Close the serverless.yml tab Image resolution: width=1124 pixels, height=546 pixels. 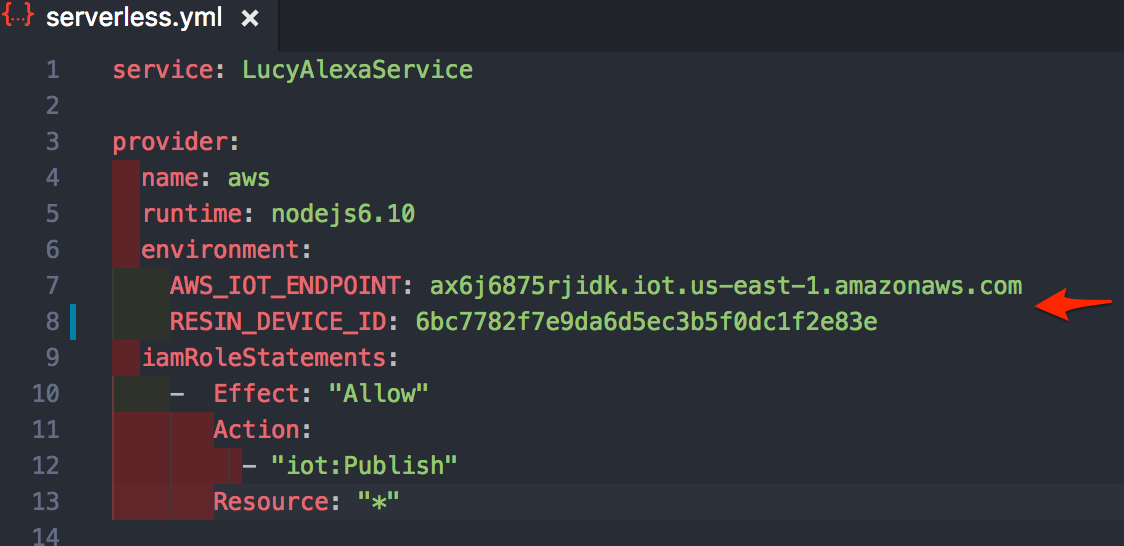coord(250,19)
